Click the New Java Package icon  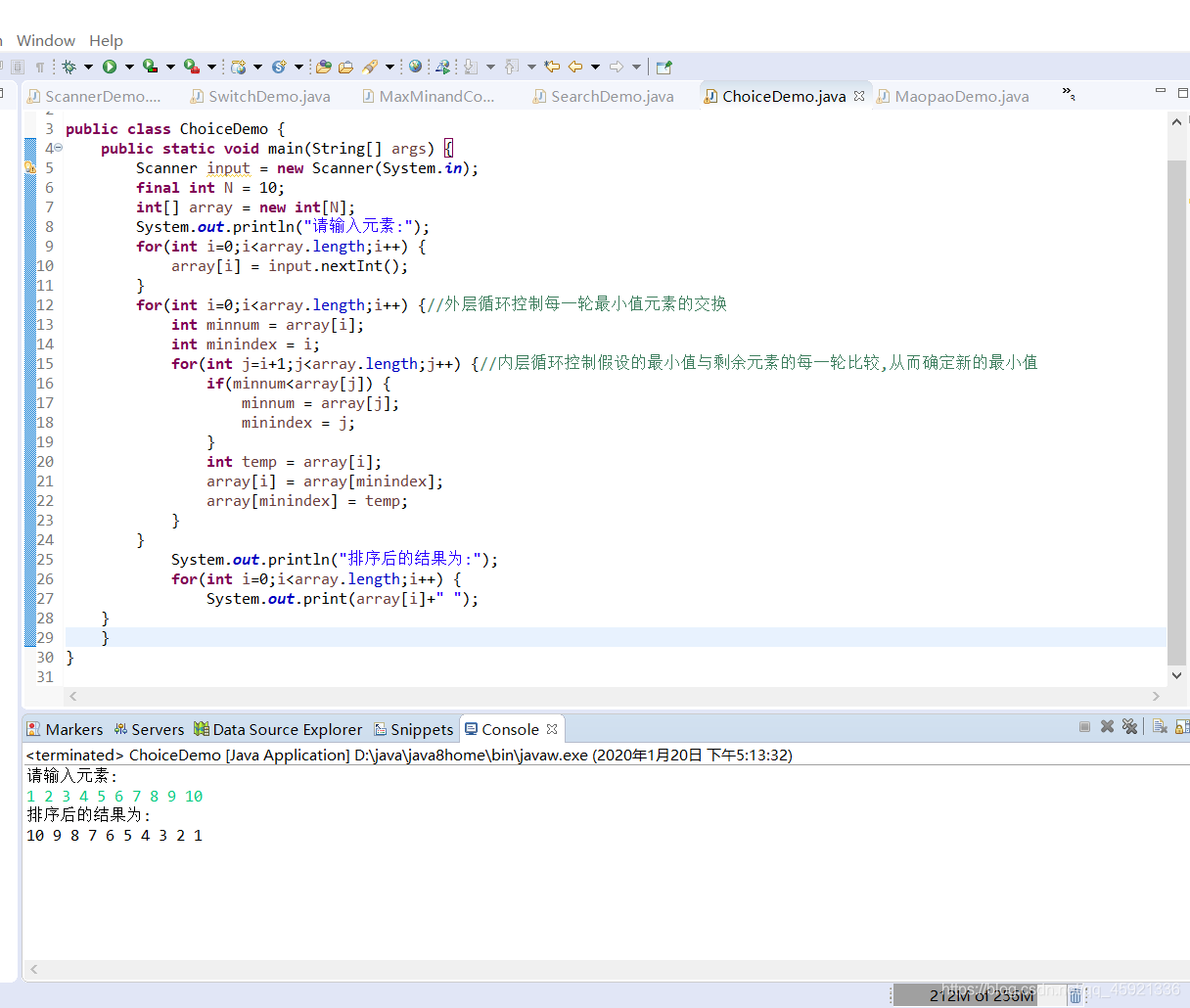(x=238, y=67)
